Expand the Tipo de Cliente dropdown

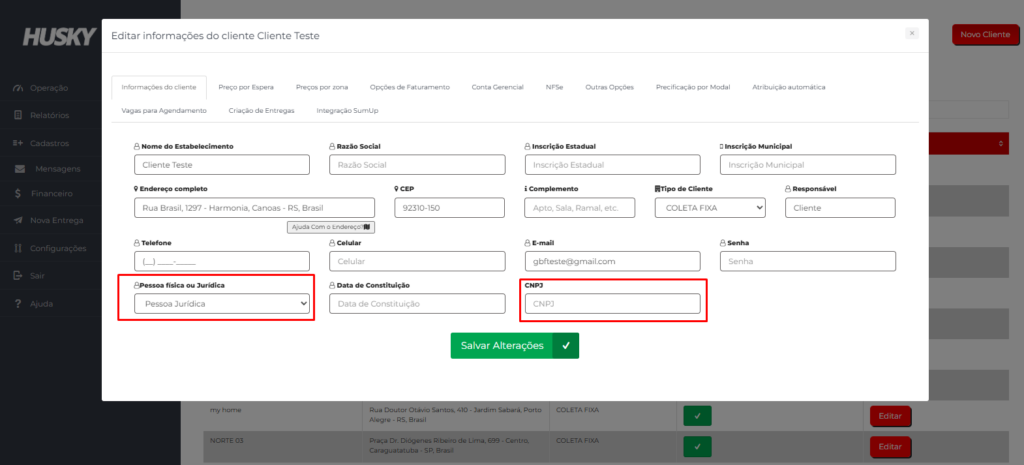(x=709, y=207)
